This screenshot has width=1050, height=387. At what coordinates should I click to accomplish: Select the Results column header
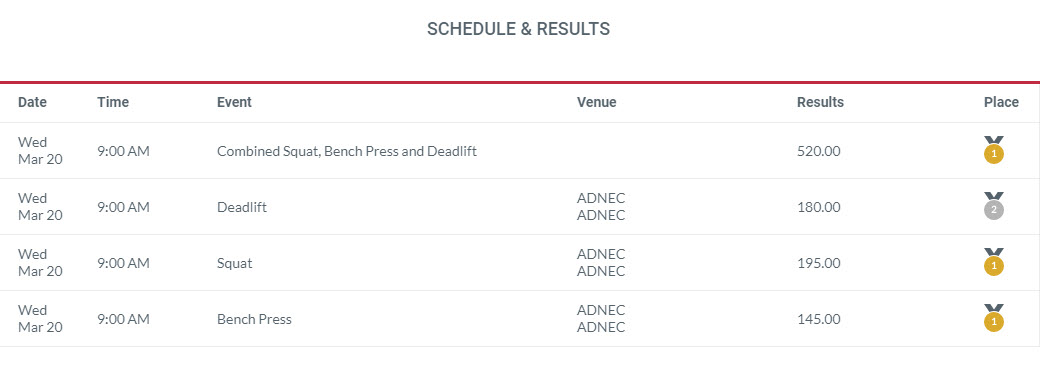click(x=820, y=102)
